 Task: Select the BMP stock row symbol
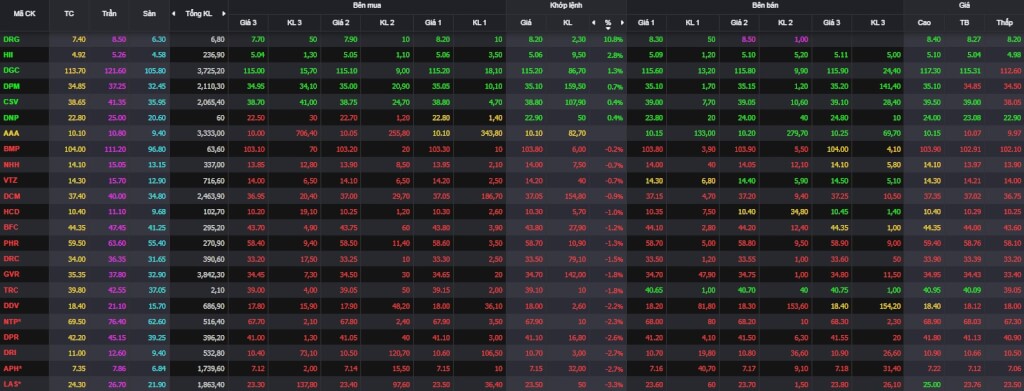click(x=11, y=149)
